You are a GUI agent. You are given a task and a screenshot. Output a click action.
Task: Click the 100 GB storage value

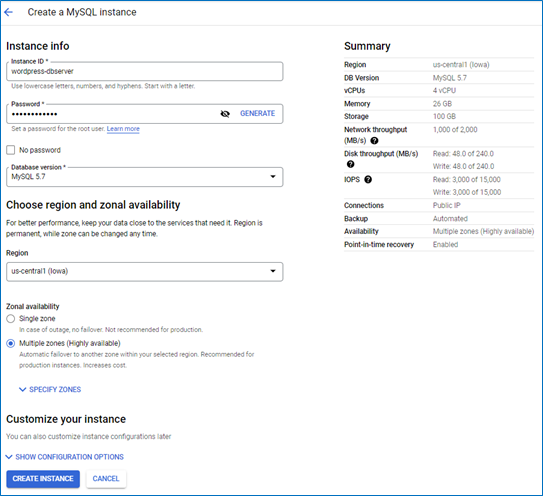(444, 117)
